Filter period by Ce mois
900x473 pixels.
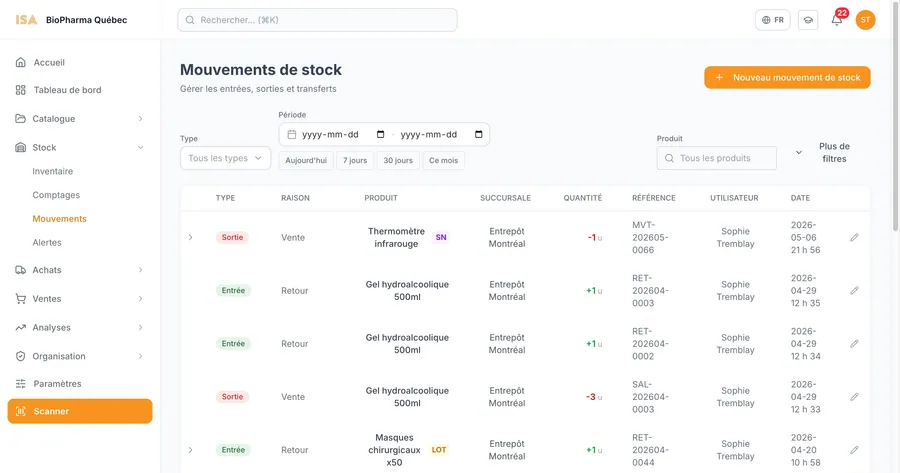point(444,160)
